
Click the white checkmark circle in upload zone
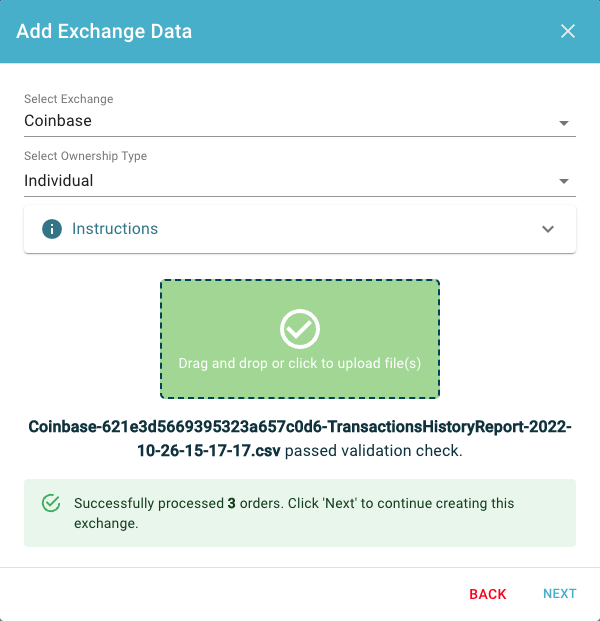(300, 329)
